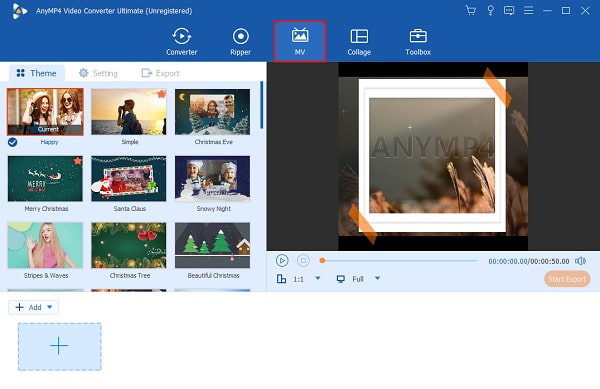
Task: Select the Setting tab
Action: pyautogui.click(x=98, y=73)
